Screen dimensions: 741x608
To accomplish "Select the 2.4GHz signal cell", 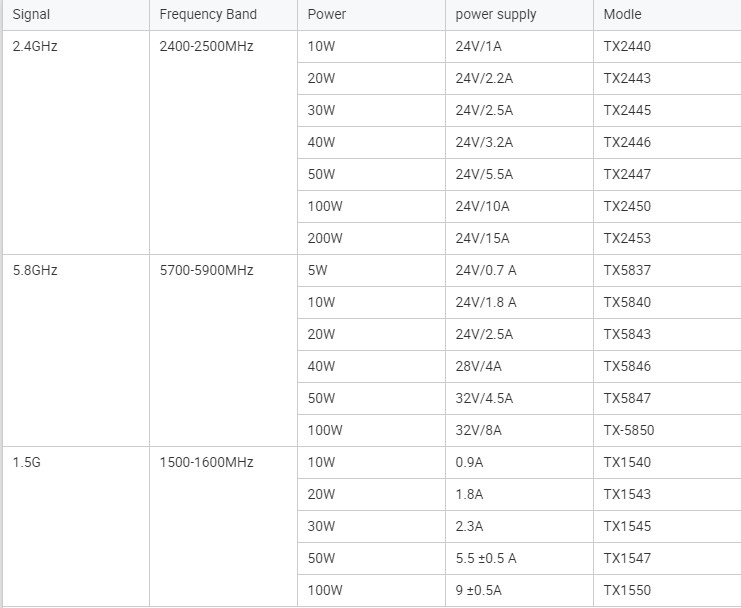I will (x=76, y=143).
